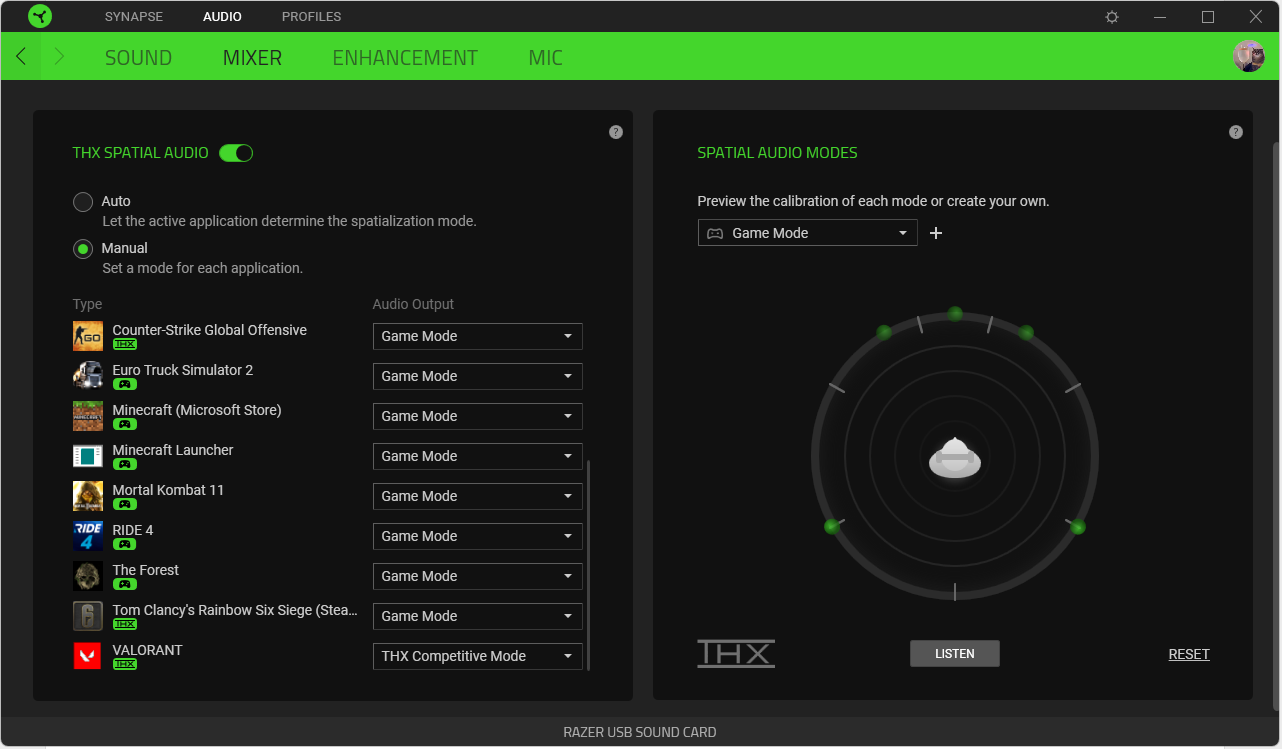Click the VALORANT game icon

pos(88,656)
